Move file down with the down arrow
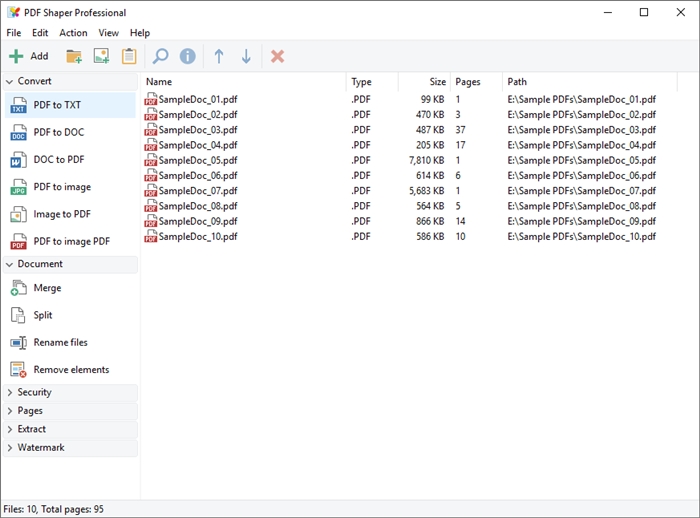This screenshot has height=518, width=700. coord(246,56)
